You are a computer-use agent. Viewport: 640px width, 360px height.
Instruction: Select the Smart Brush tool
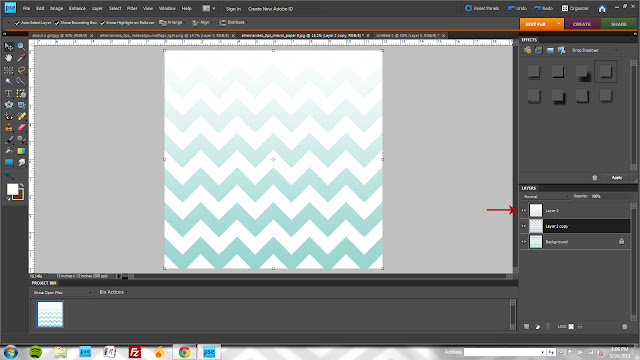tap(21, 140)
